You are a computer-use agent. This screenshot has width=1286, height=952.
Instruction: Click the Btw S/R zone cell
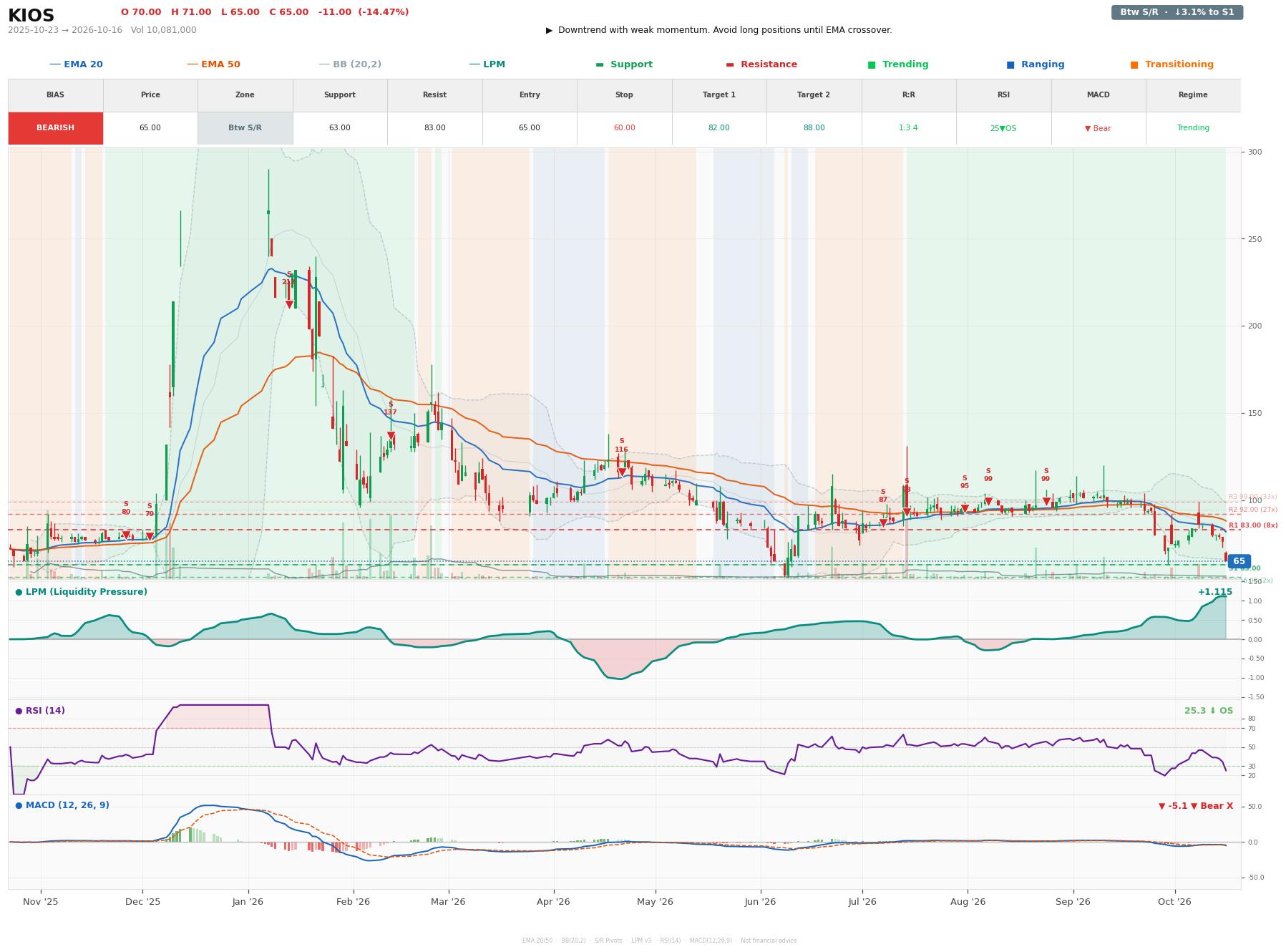click(245, 128)
